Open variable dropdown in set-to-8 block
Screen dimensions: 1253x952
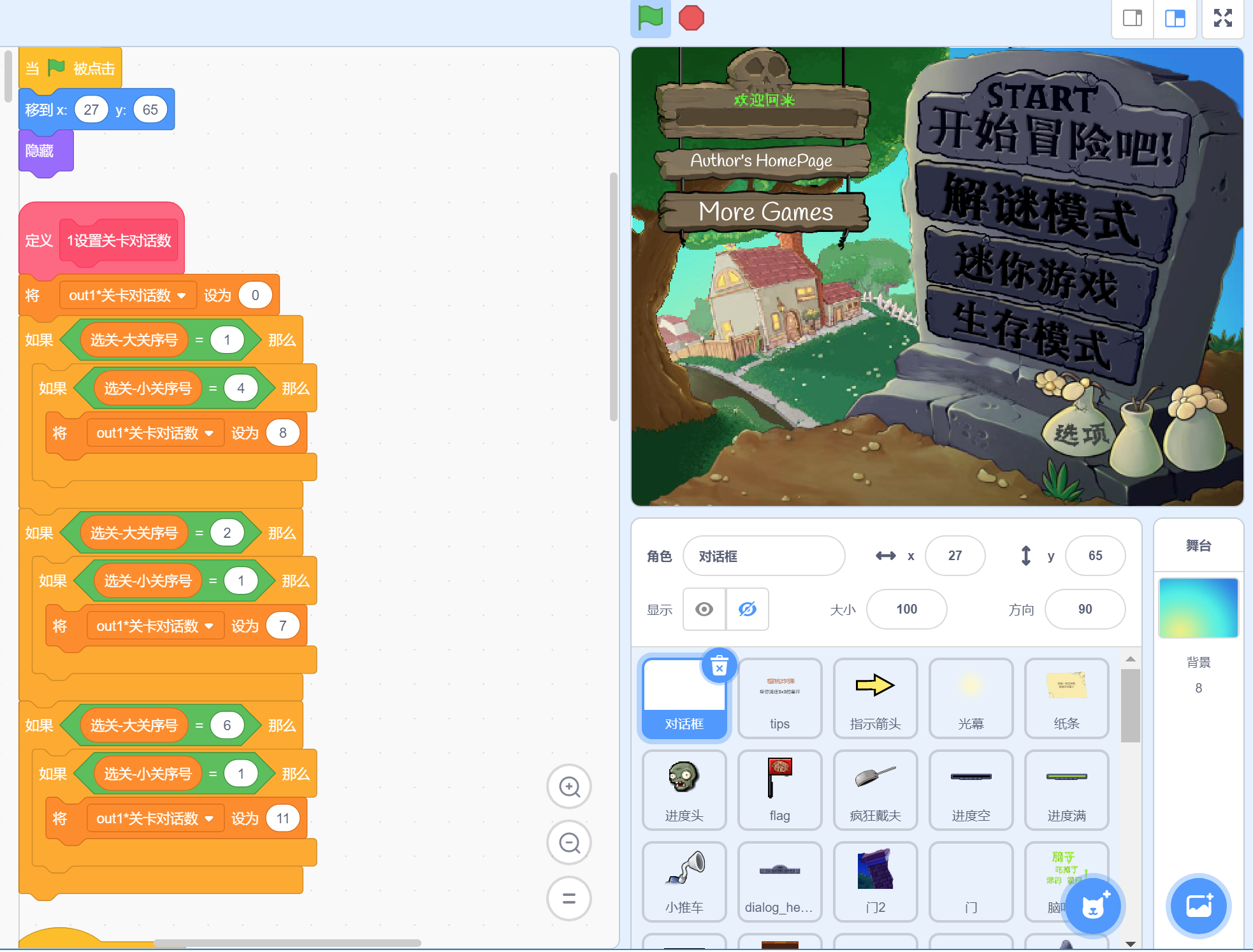155,433
